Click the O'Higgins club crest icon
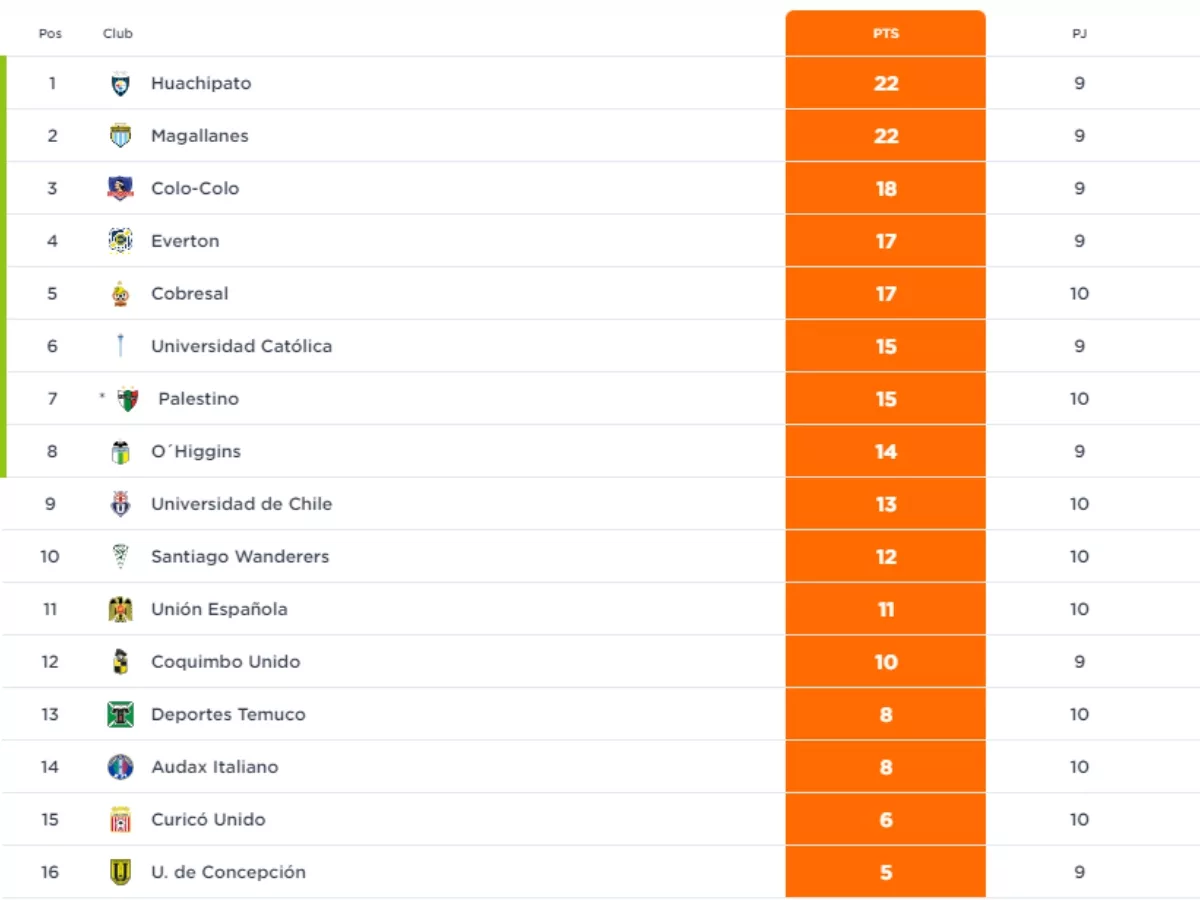Viewport: 1200px width, 900px height. point(120,452)
